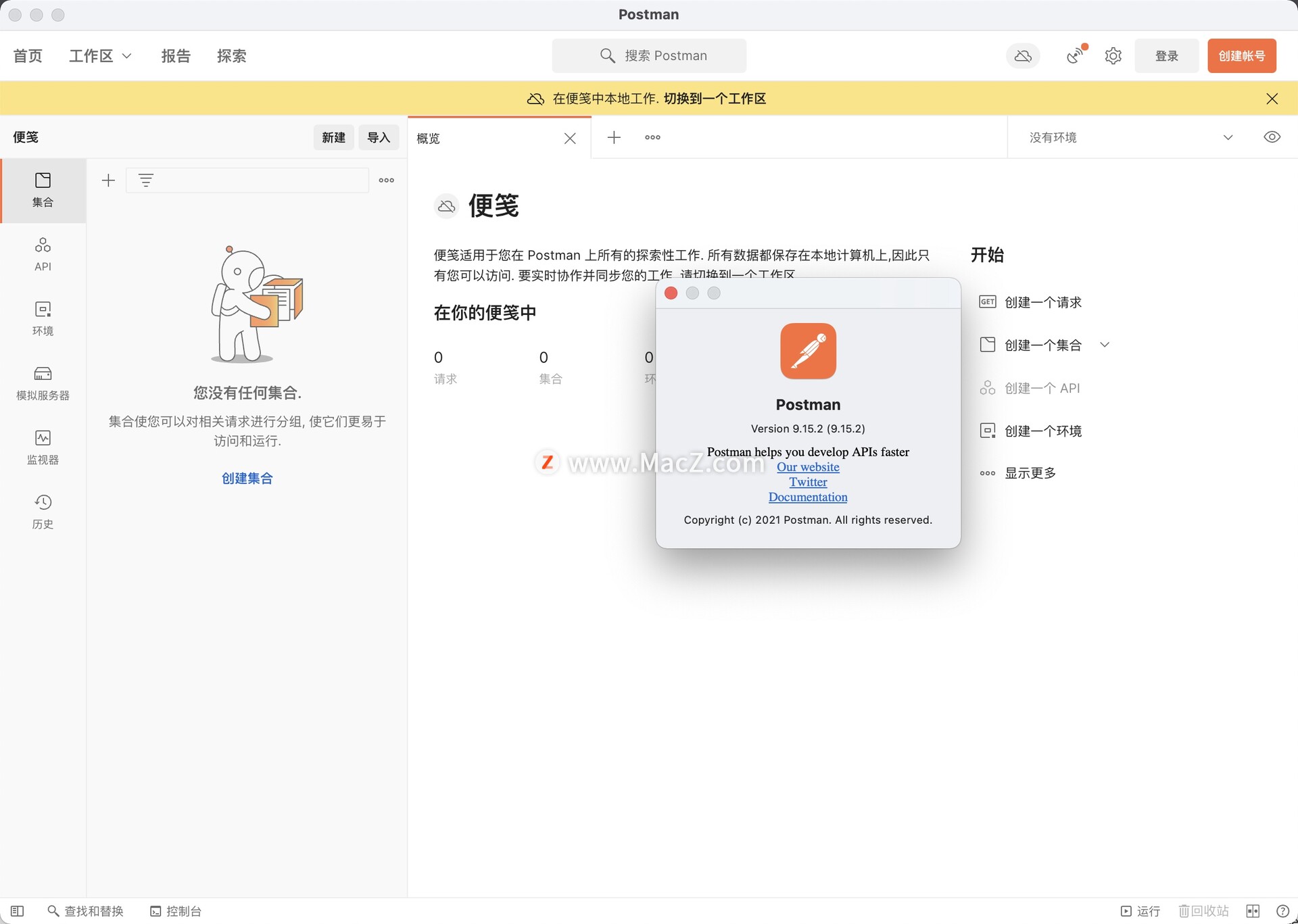Expand 显示更多 (Show more) options
Screen dimensions: 1298x924
coord(1018,473)
